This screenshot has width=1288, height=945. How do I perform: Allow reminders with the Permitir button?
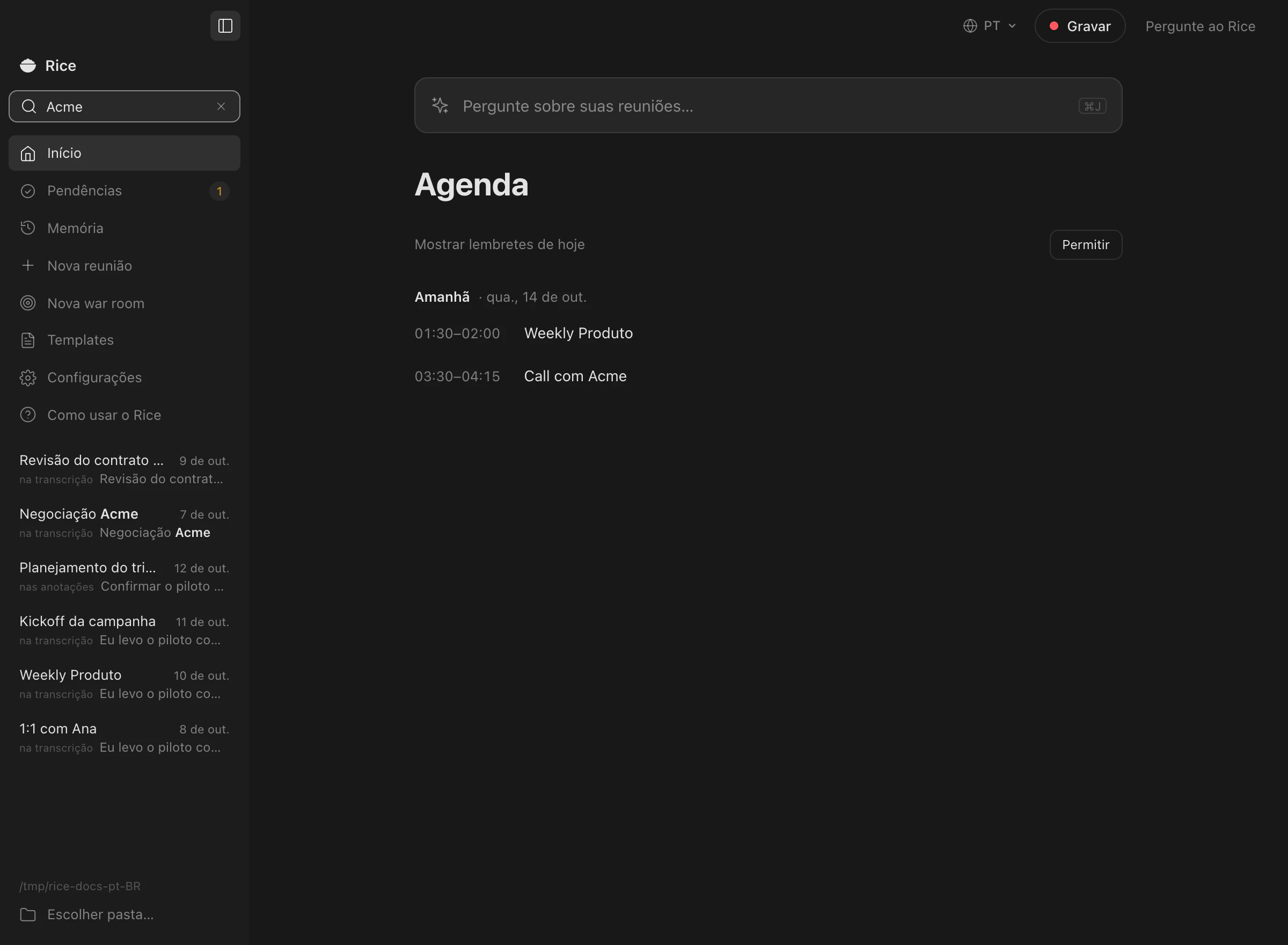1086,245
